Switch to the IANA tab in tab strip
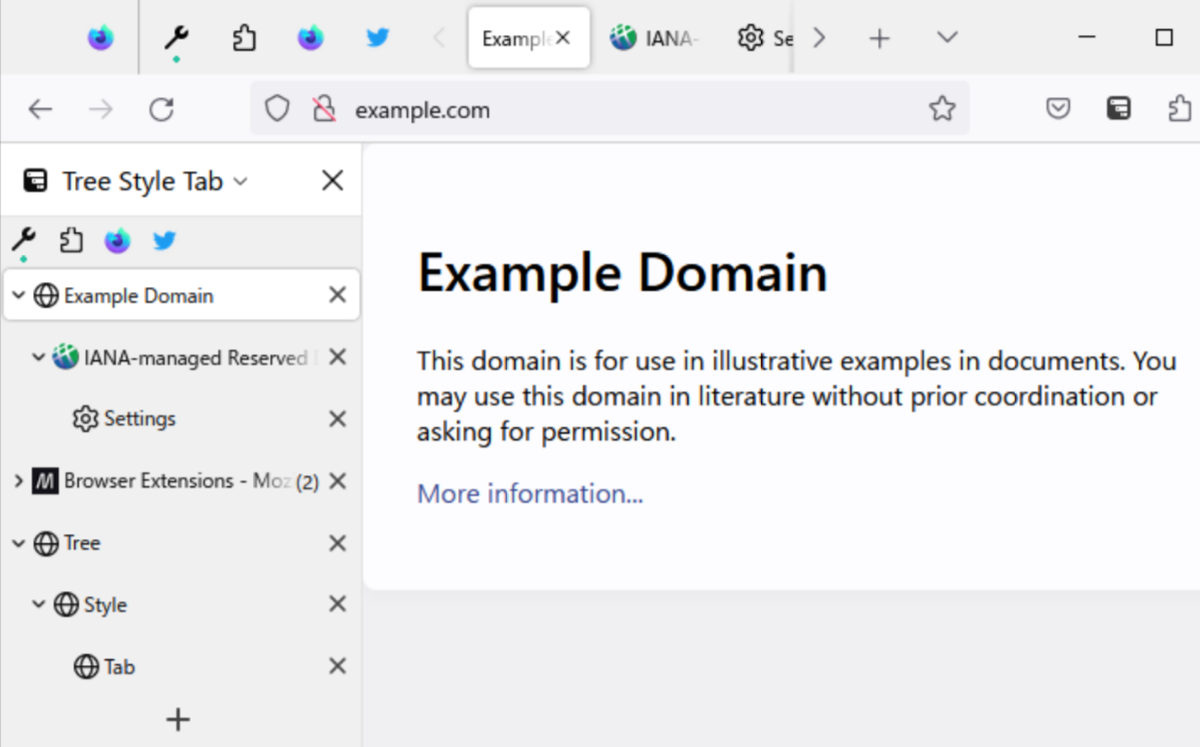The height and width of the screenshot is (747, 1200). click(x=655, y=38)
